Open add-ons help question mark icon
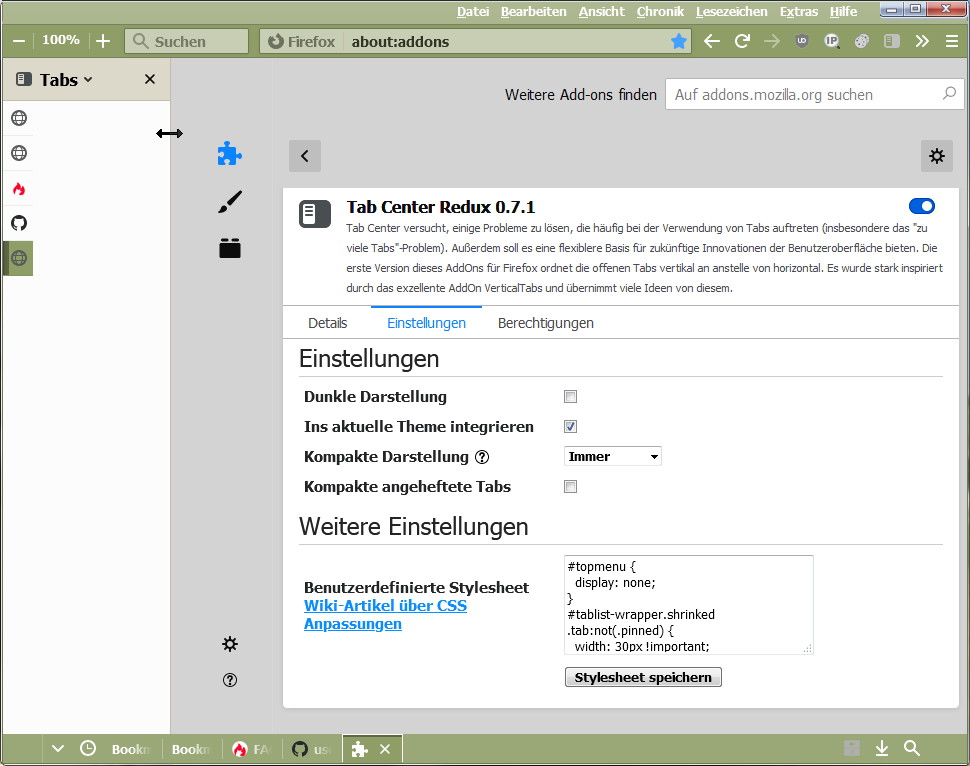Image resolution: width=970 pixels, height=766 pixels. (230, 680)
